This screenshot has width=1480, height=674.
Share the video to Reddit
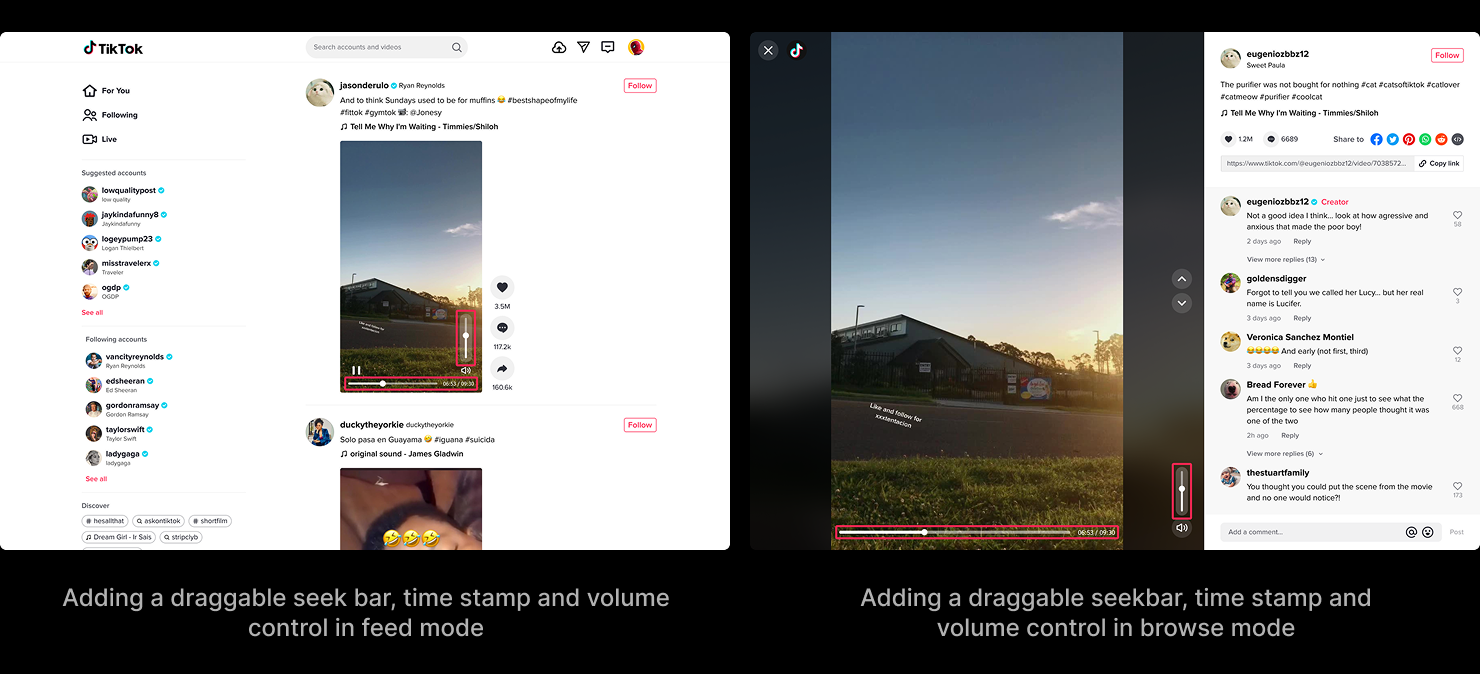click(x=1441, y=139)
